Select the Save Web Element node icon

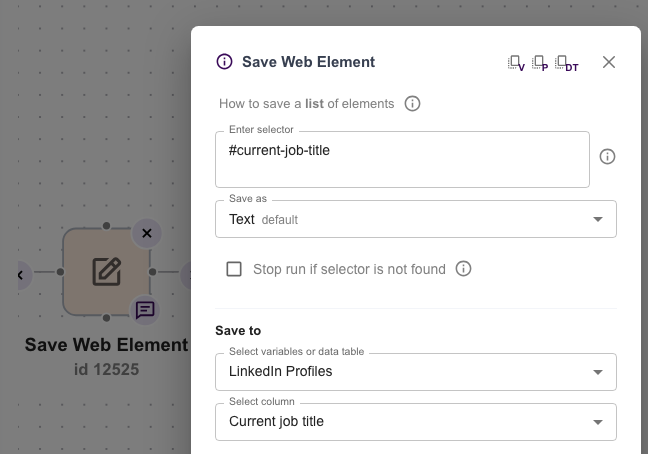tap(106, 271)
